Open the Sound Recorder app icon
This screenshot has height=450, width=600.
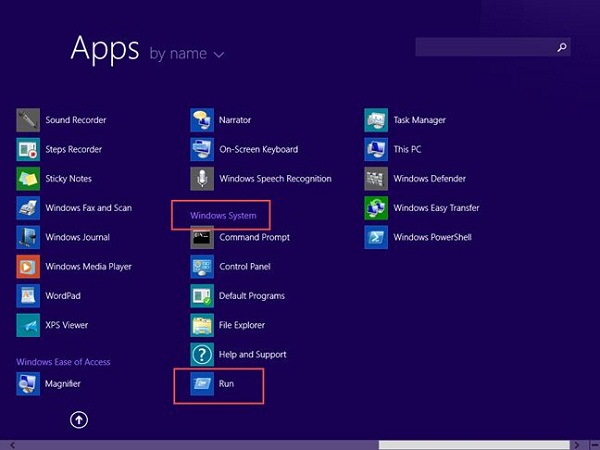tap(28, 120)
